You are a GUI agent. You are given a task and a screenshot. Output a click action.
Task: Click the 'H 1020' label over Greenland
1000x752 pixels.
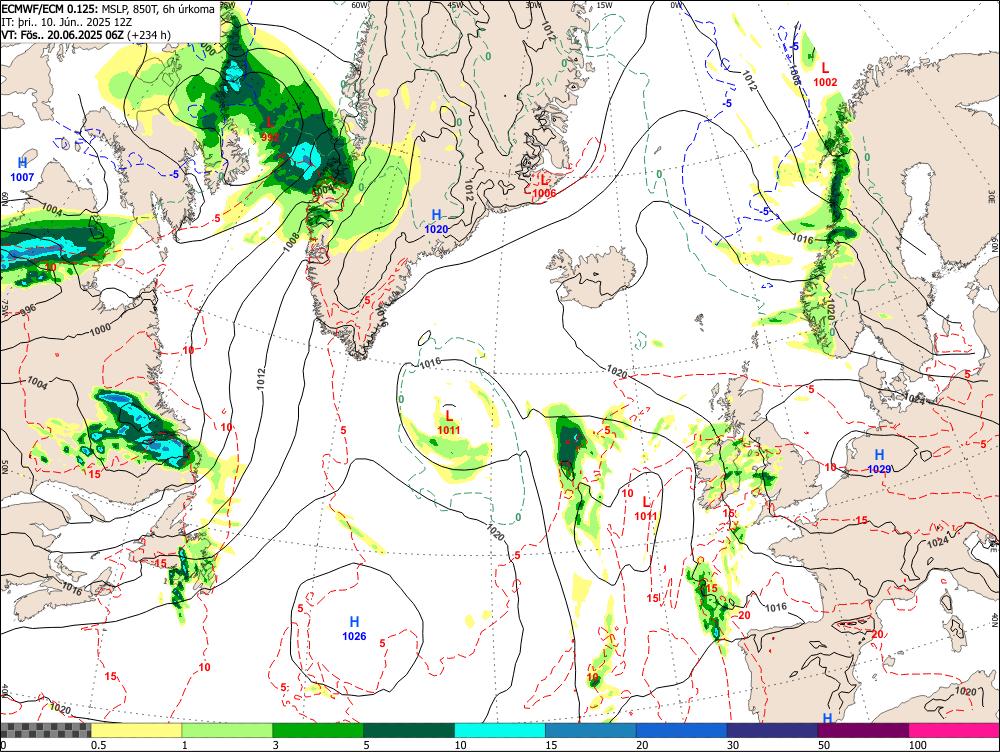pos(436,221)
